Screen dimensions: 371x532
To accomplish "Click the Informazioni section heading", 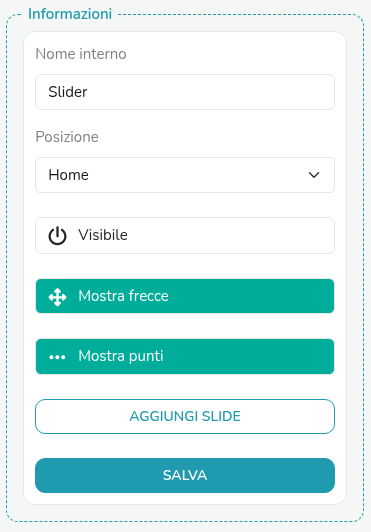I will [x=70, y=14].
